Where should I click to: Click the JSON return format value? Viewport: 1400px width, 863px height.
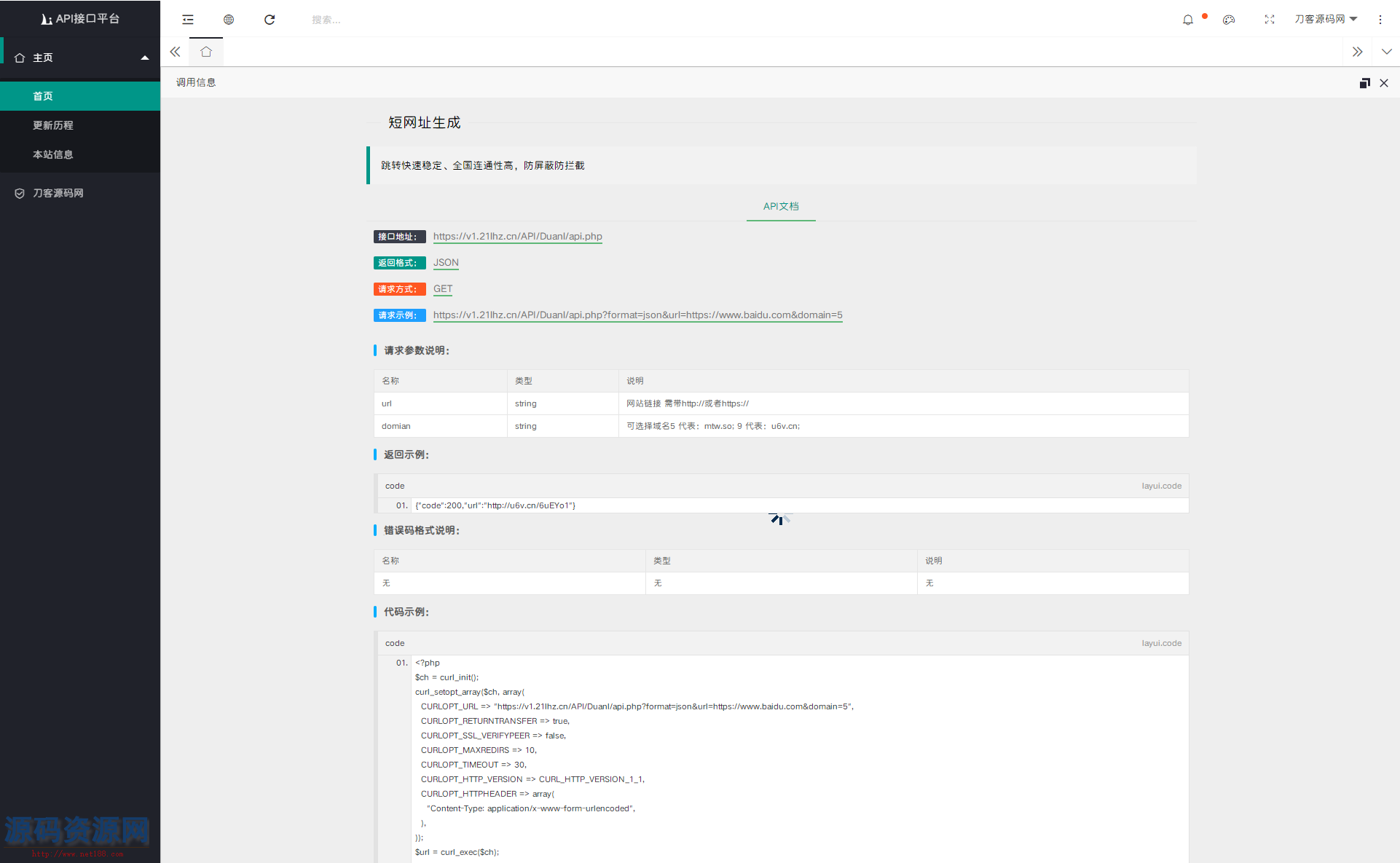click(x=446, y=262)
